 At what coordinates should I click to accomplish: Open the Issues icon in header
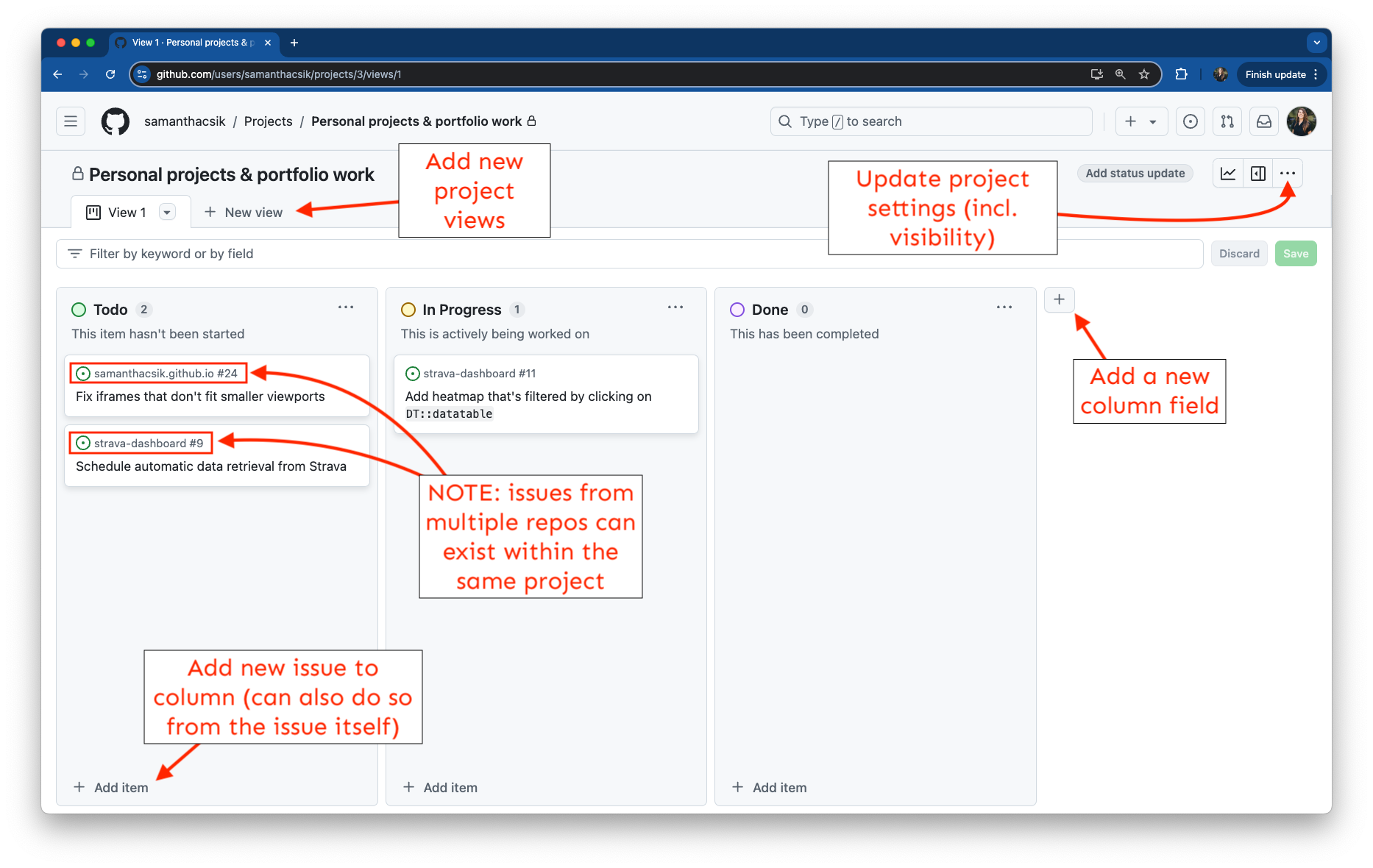(x=1190, y=121)
